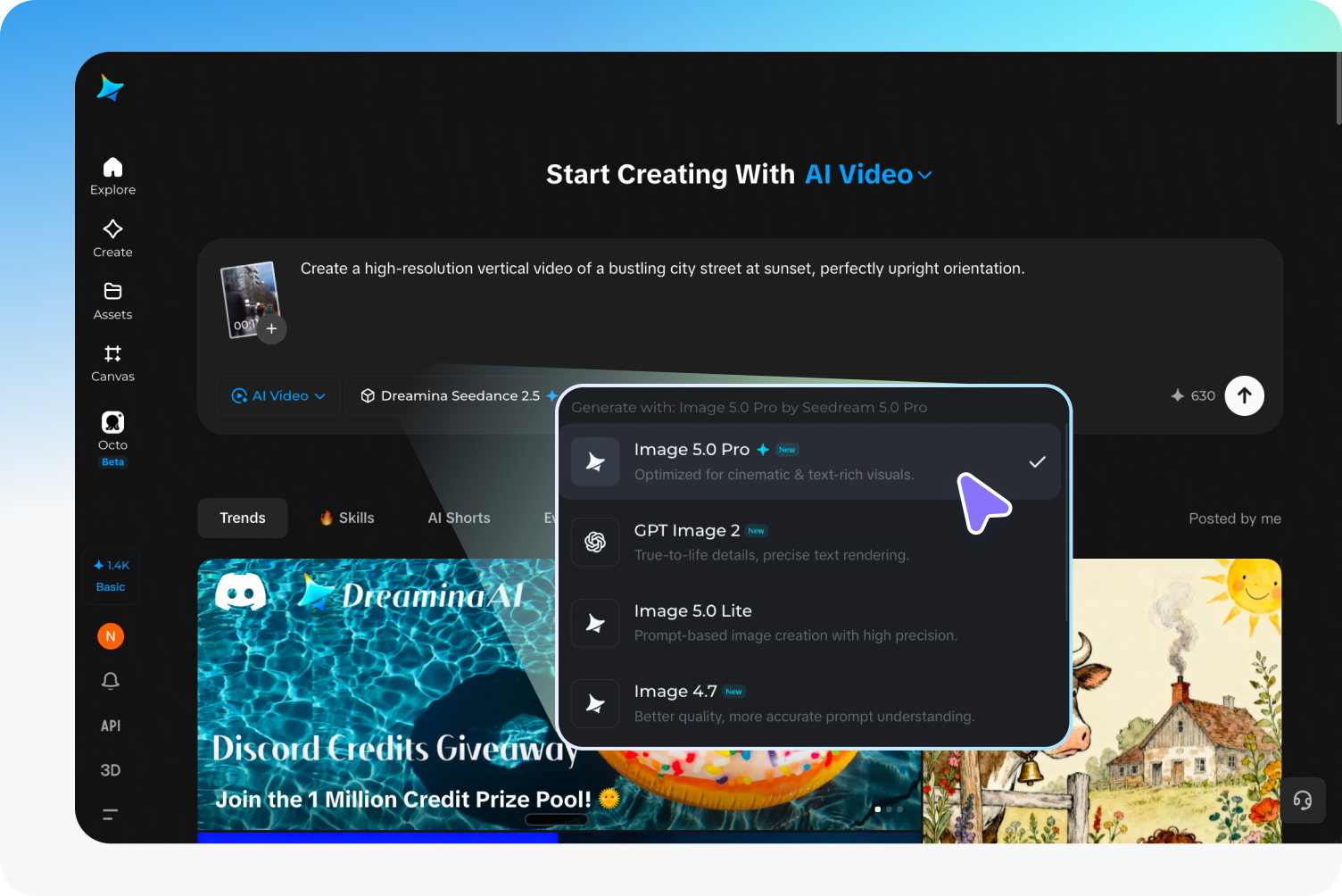
Task: Click the menu lines icon at the sidebar bottom
Action: 111,814
